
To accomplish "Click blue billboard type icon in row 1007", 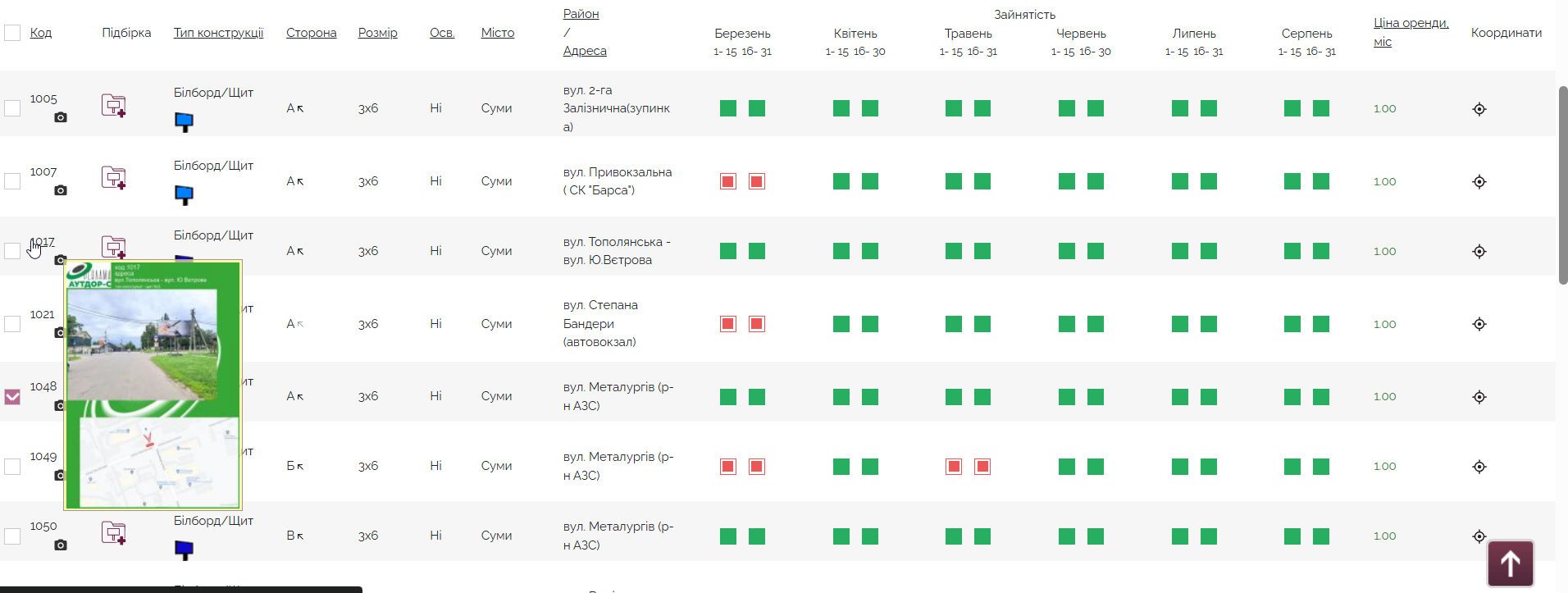I will (x=185, y=195).
